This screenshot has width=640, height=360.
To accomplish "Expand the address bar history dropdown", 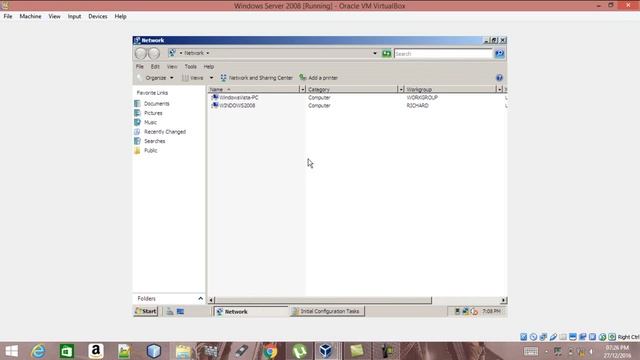I will pos(375,53).
